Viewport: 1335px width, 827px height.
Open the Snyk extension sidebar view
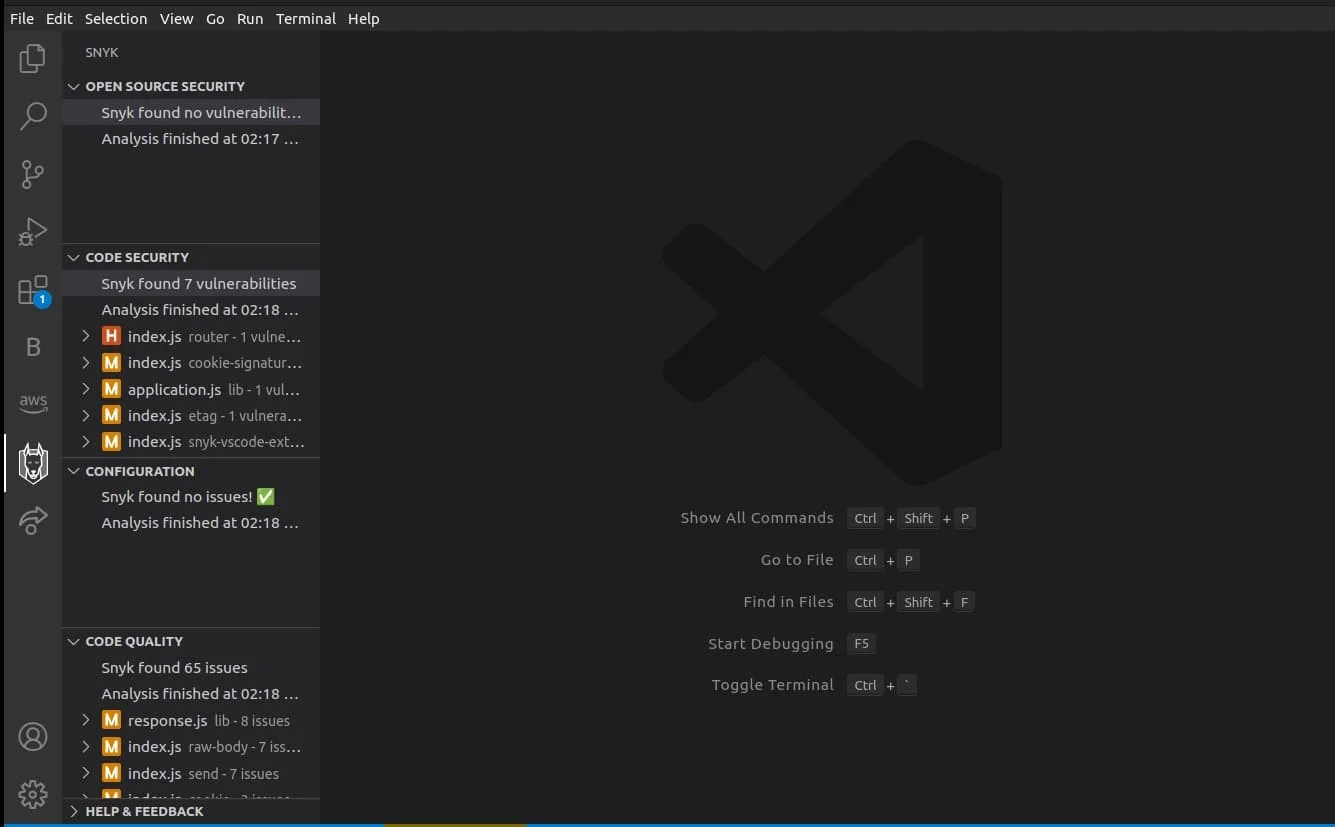click(x=33, y=462)
